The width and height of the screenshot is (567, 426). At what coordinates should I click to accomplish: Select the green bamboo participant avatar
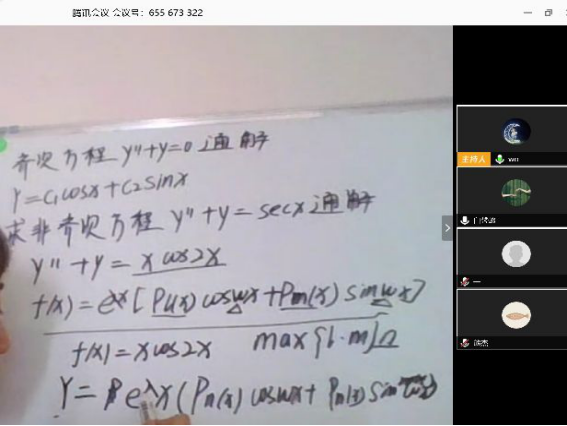pos(516,192)
